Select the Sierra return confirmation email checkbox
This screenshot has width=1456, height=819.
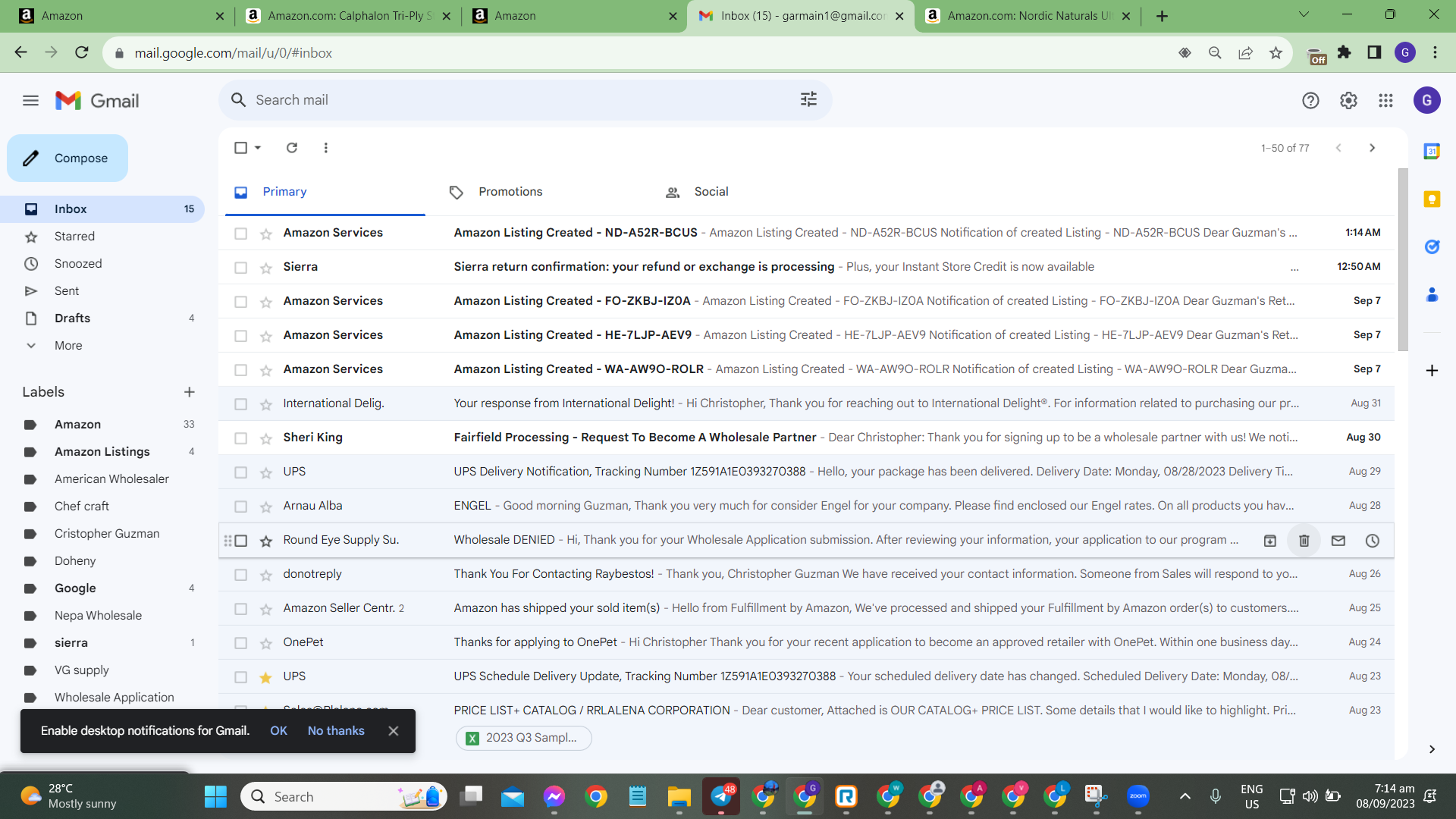(241, 268)
